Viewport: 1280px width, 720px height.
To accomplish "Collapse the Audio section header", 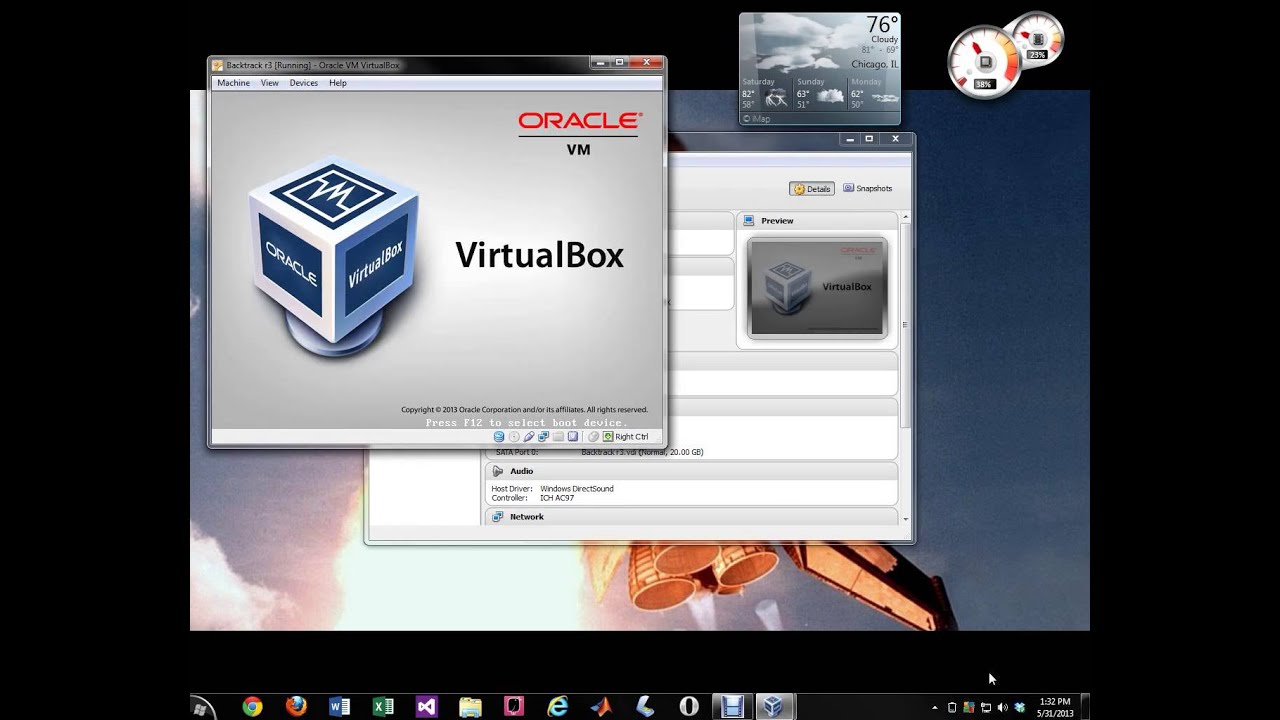I will point(690,471).
